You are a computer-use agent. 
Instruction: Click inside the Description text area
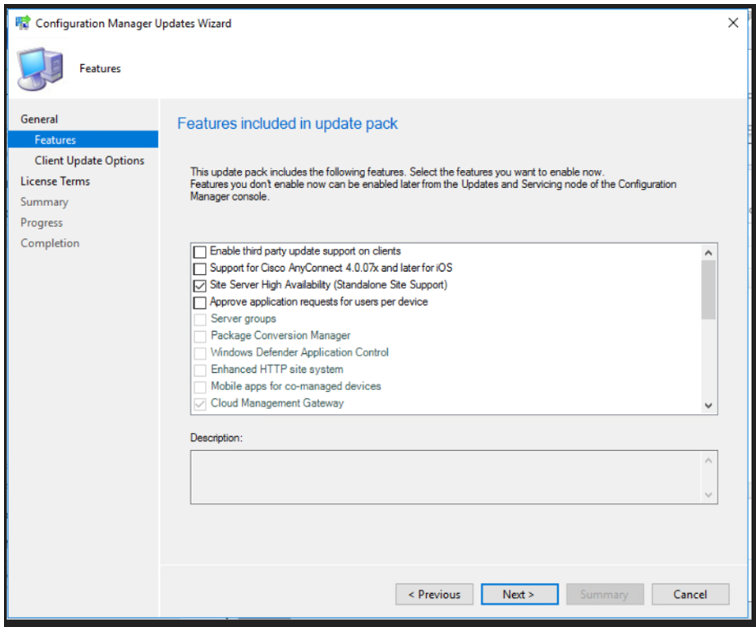446,477
